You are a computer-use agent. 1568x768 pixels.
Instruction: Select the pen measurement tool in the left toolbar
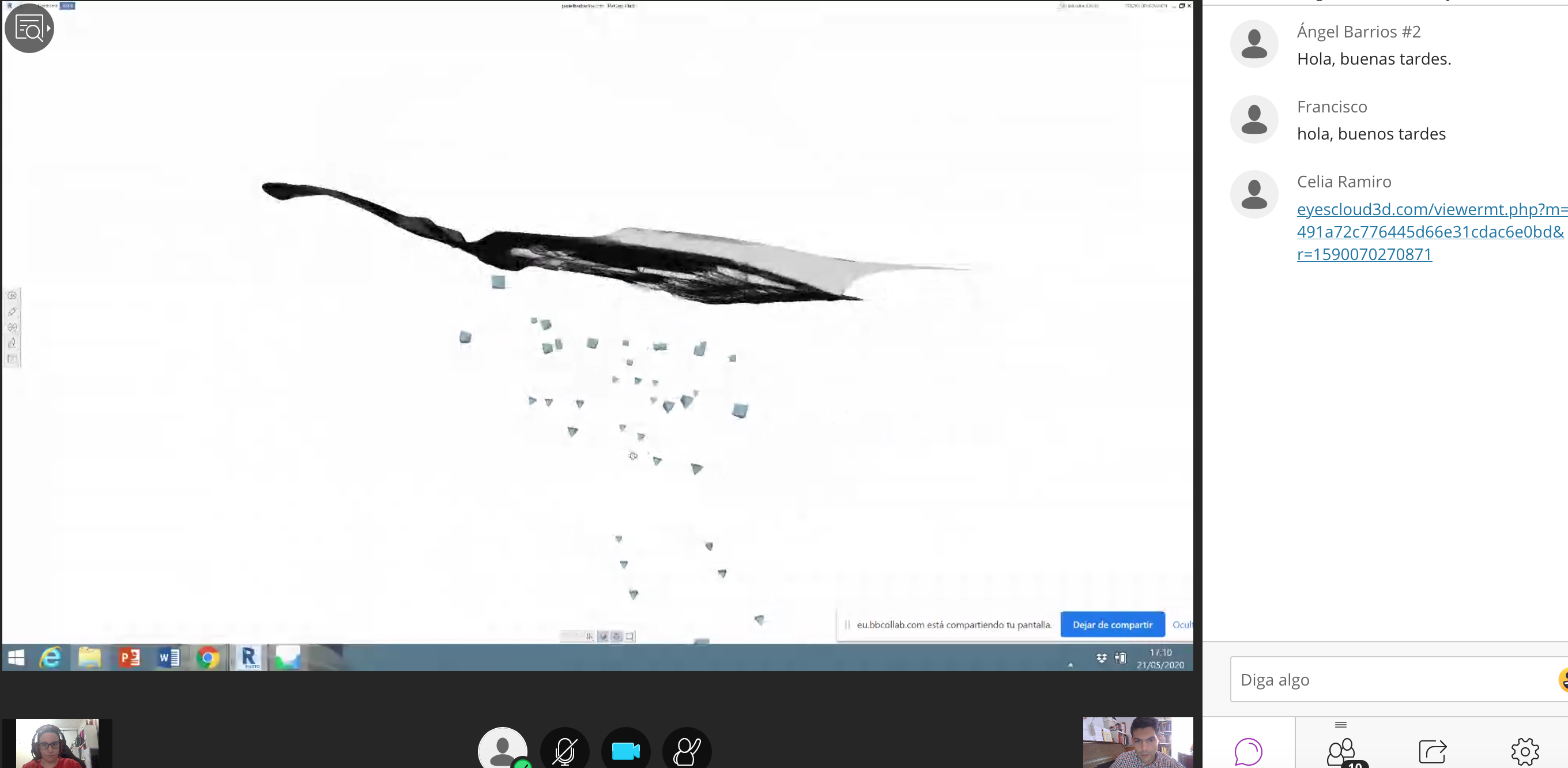12,312
